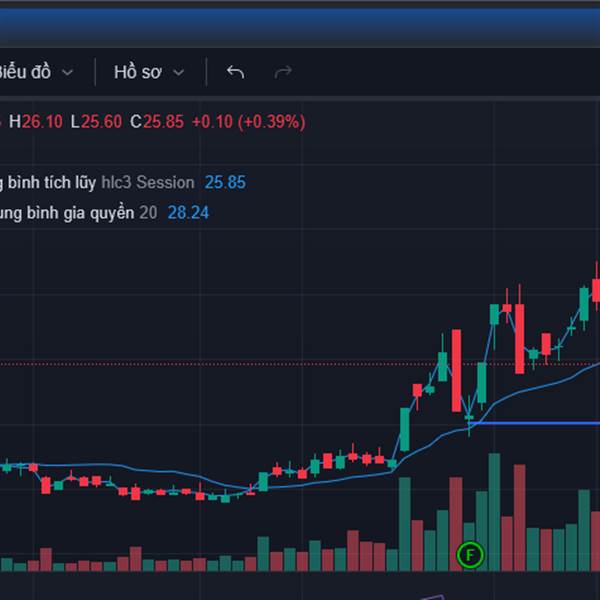Screen dimensions: 600x600
Task: Select the dotted red price line
Action: pyautogui.click(x=300, y=364)
